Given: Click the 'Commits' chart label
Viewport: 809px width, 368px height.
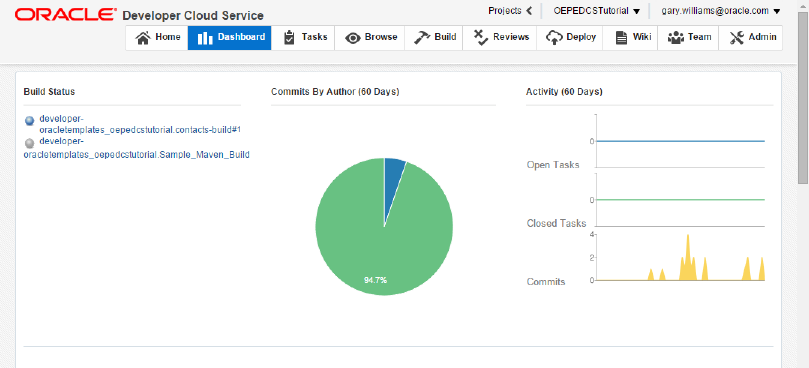Looking at the screenshot, I should (546, 282).
